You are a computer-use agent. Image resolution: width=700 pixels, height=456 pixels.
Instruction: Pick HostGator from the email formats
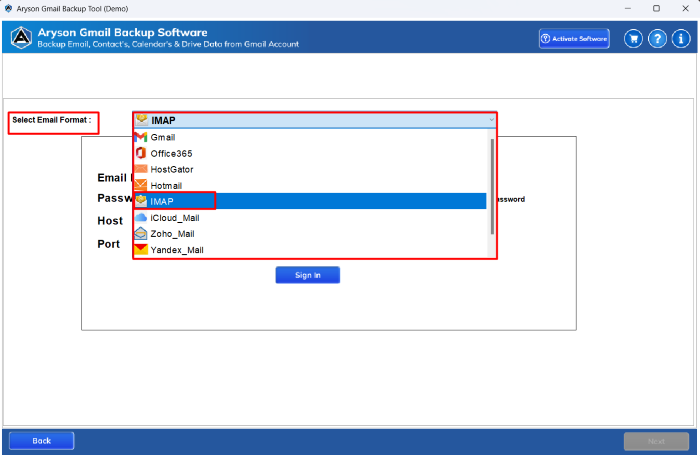pos(310,169)
